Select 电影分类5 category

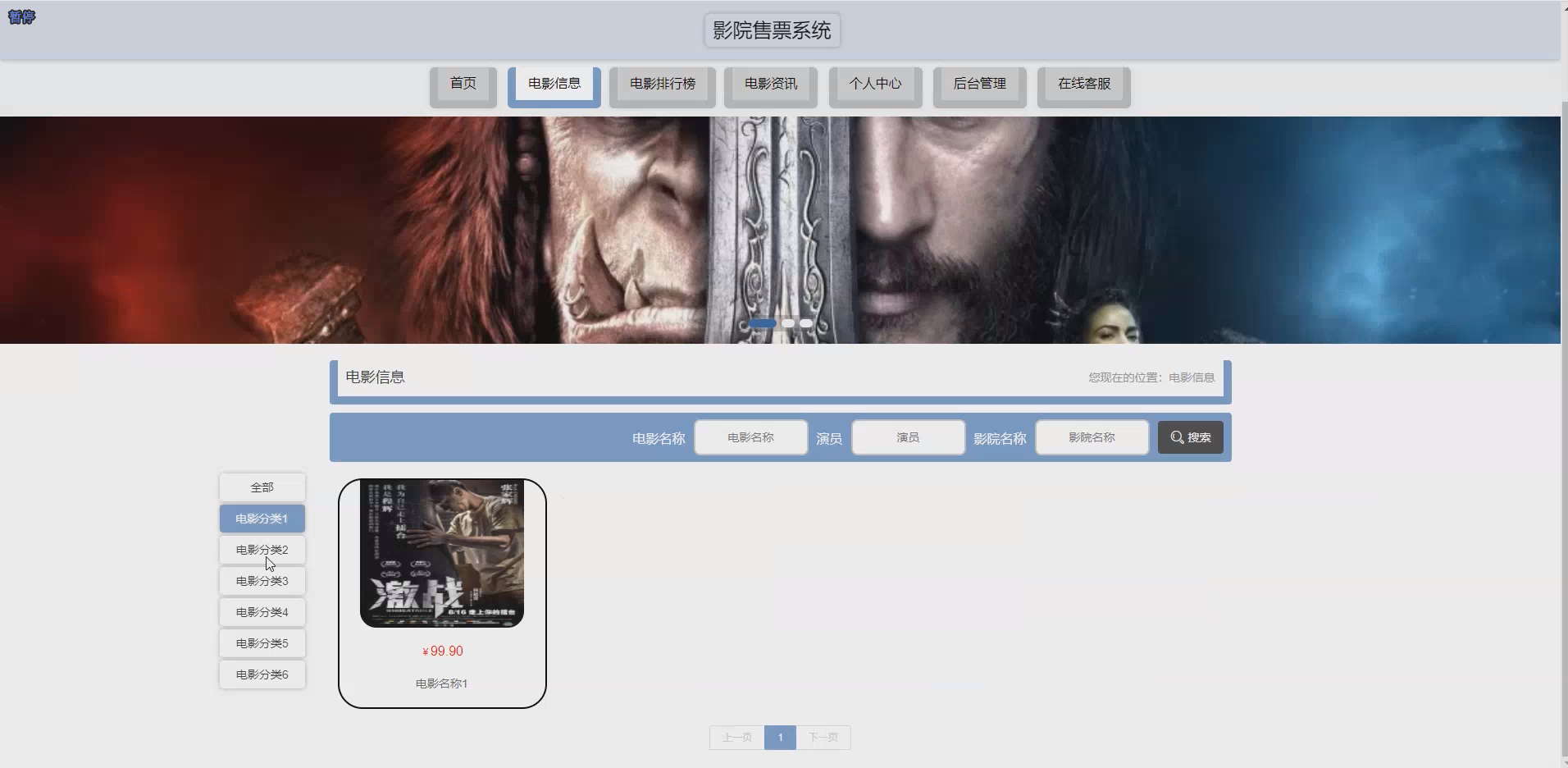coord(262,643)
